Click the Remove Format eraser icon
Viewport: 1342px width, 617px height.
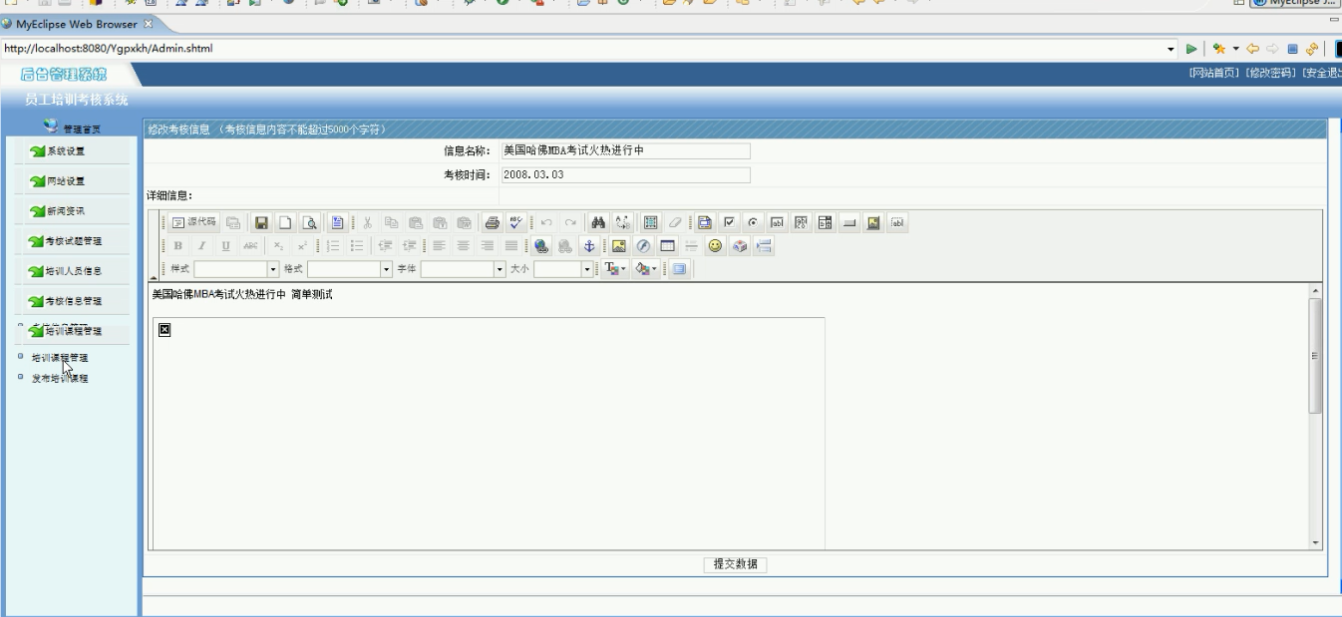[x=675, y=222]
